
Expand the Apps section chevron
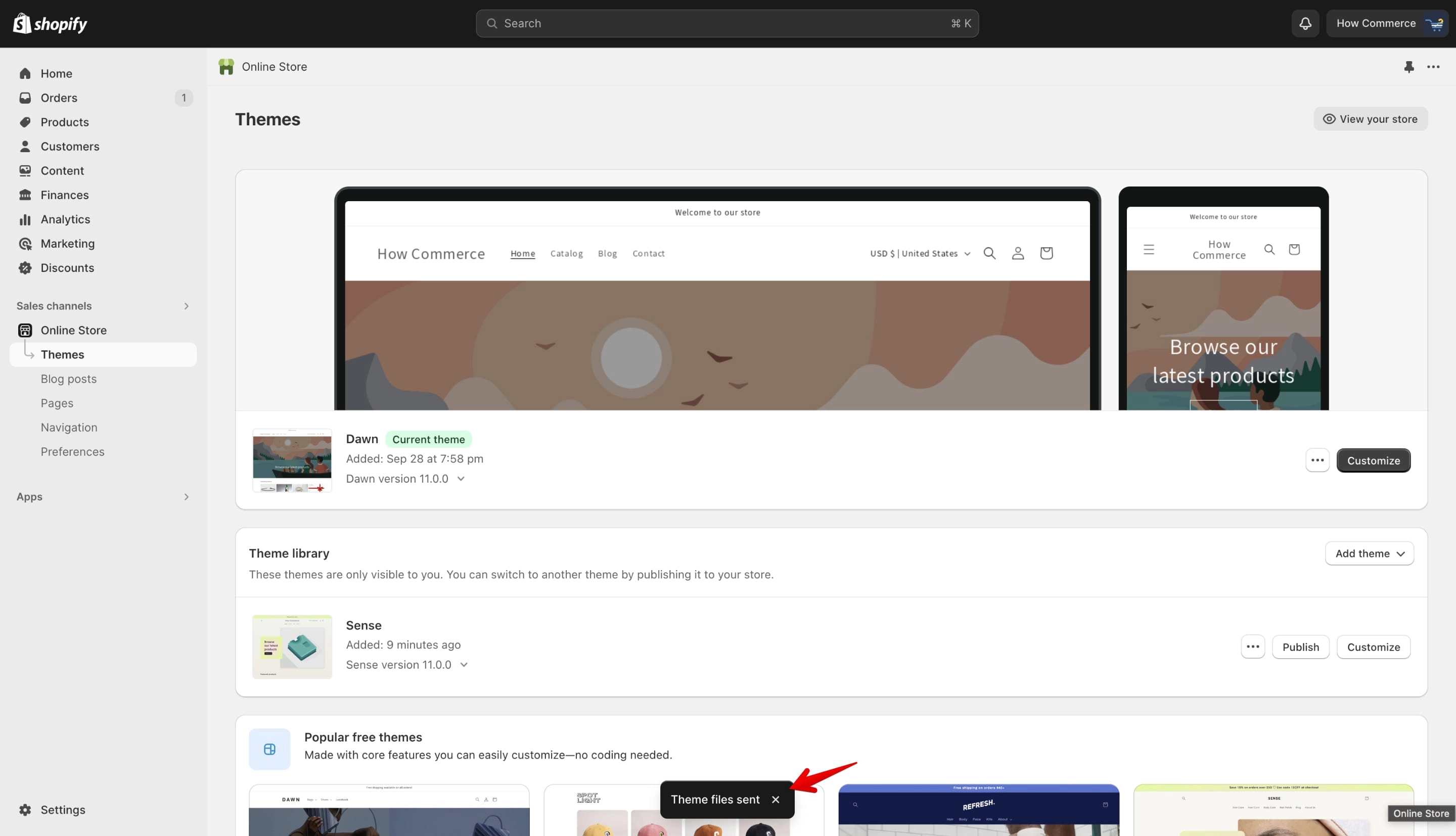point(186,497)
